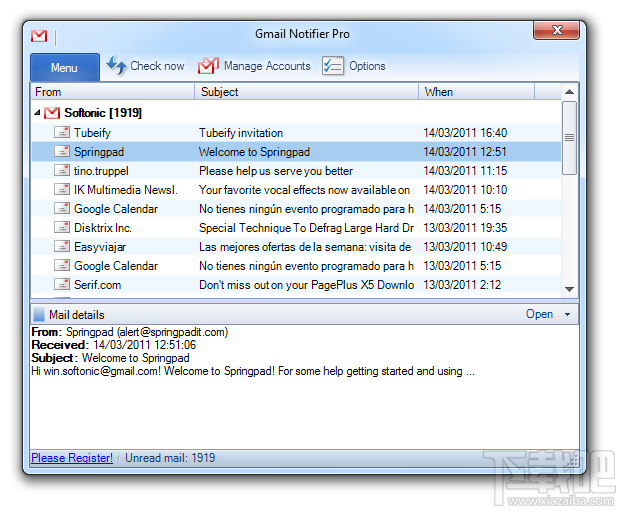Image resolution: width=623 pixels, height=511 pixels.
Task: Click the date 14/03/2011 10:10
Action: [x=465, y=190]
